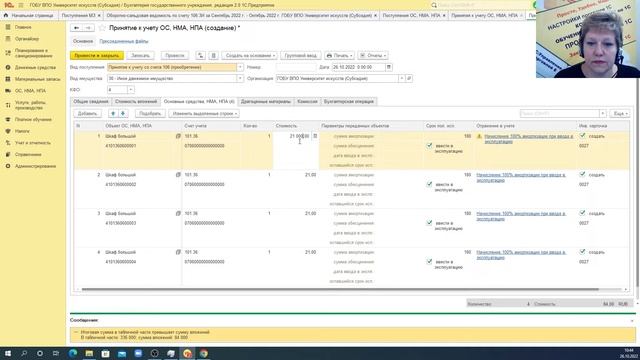Open Изменить выделенные строки dropdown
This screenshot has height=360, width=640.
[204, 113]
